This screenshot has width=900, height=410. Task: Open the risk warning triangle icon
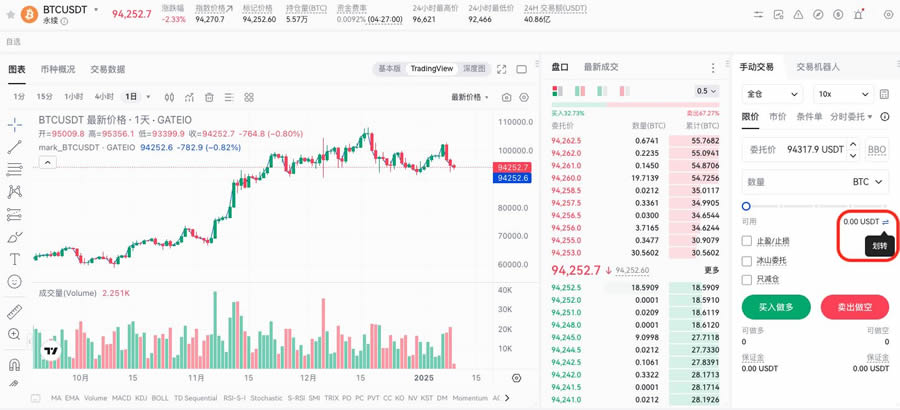coord(798,14)
